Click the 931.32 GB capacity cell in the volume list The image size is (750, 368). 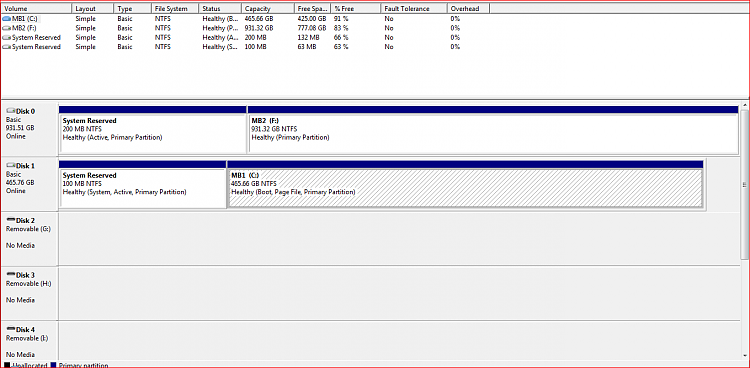coord(259,28)
